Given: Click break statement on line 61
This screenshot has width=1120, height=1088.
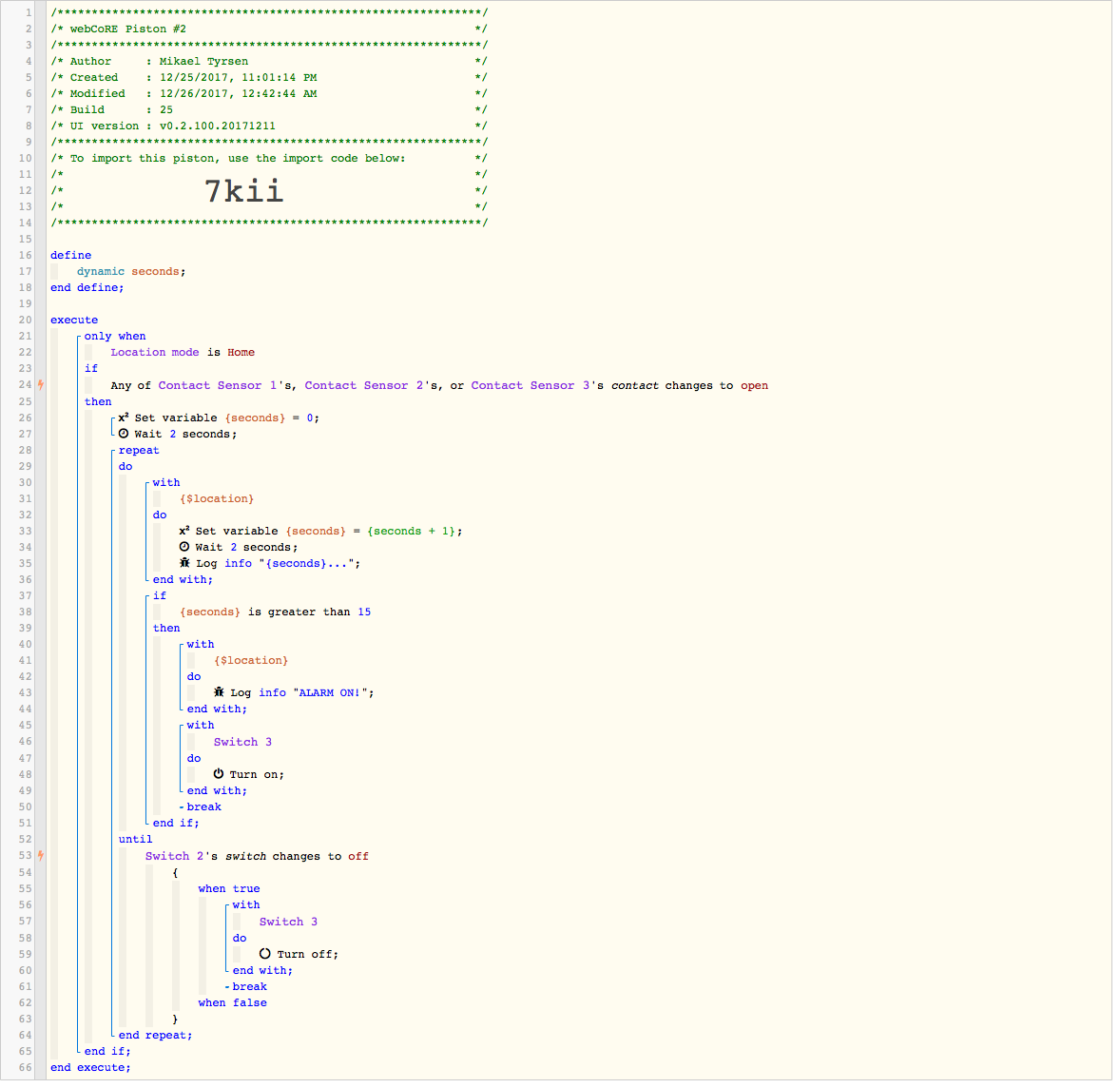Looking at the screenshot, I should point(250,986).
